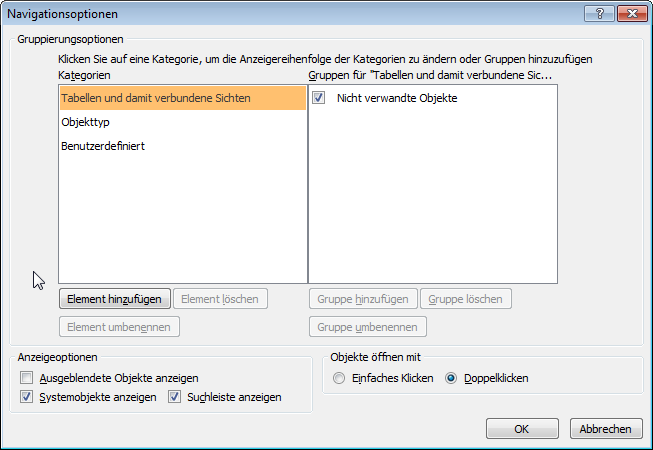Select Doppelklicken radio option
This screenshot has width=653, height=450.
451,378
